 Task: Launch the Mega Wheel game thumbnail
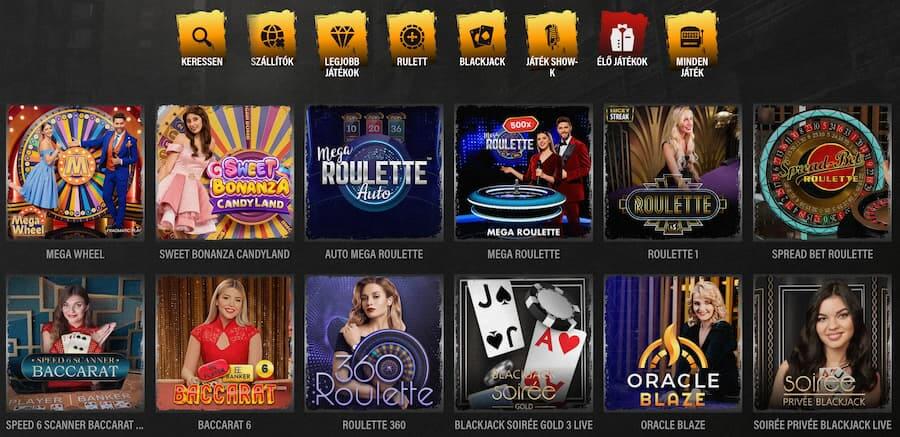[x=75, y=172]
